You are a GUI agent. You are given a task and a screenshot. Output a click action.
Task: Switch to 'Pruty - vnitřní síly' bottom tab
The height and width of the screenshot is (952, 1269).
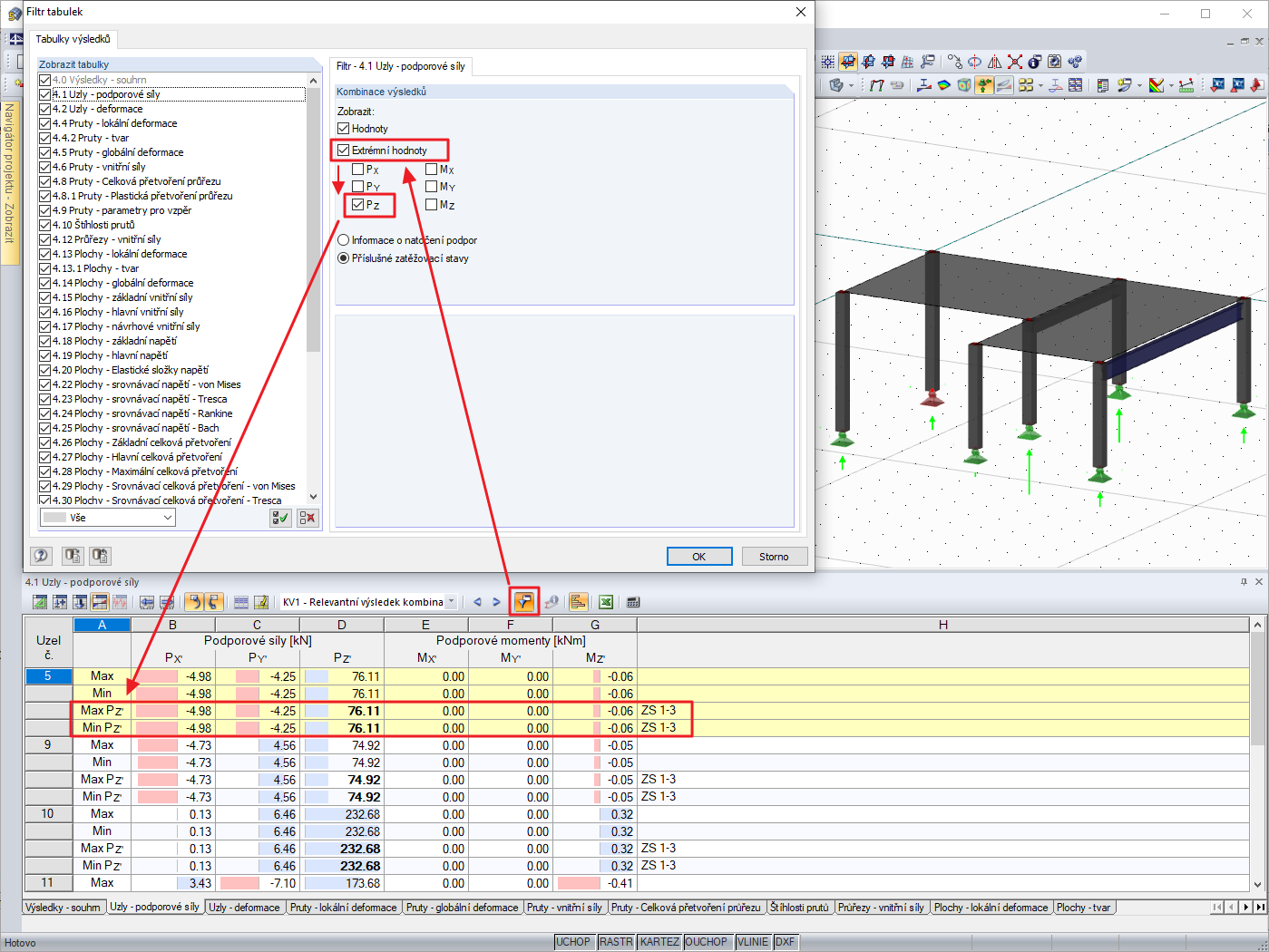(x=564, y=908)
